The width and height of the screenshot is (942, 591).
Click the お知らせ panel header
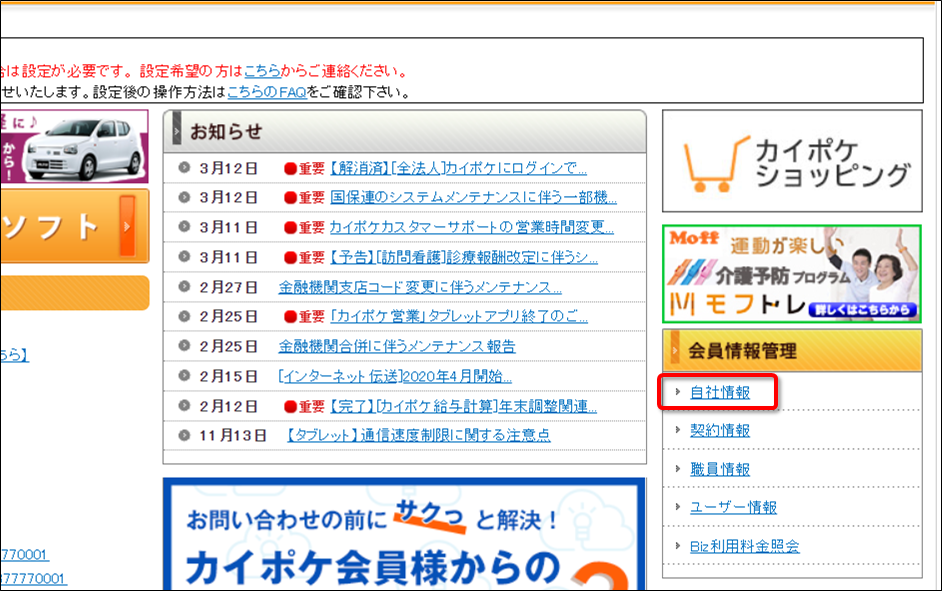click(x=404, y=132)
